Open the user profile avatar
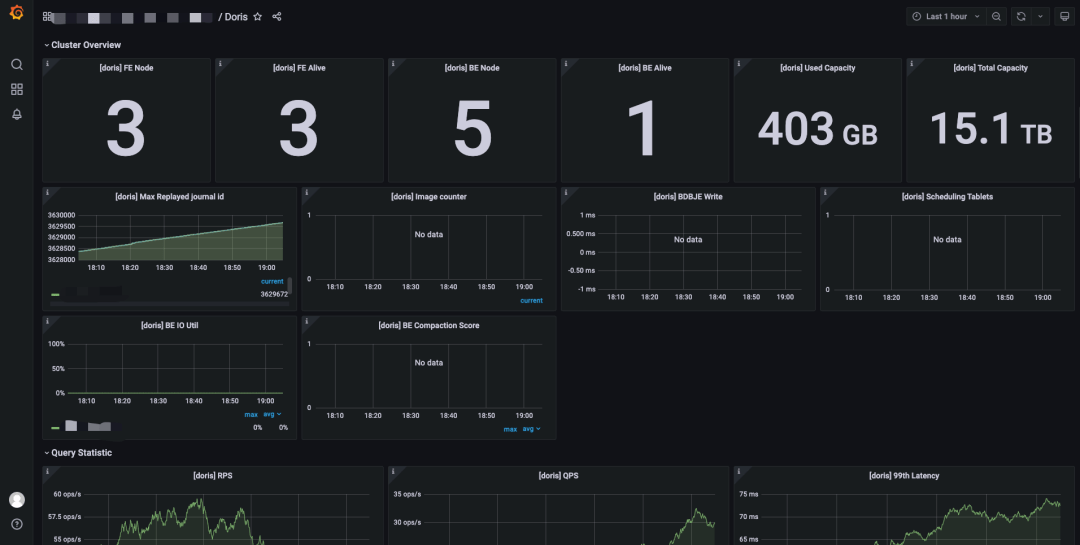1080x545 pixels. (17, 500)
